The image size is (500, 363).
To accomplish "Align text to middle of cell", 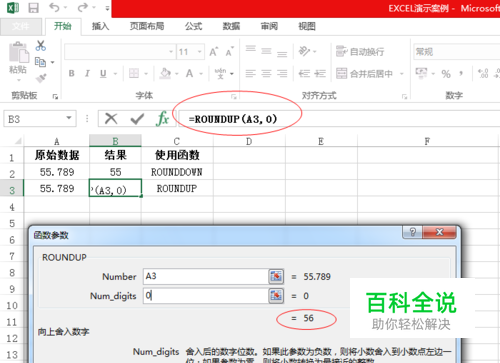I will [266, 51].
